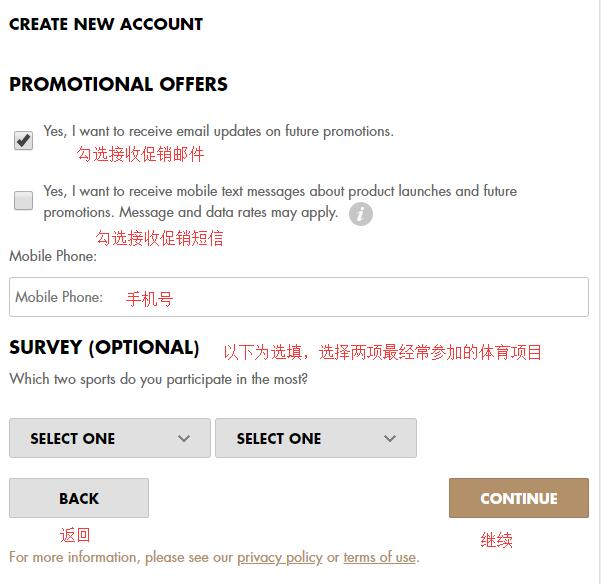The image size is (601, 584).
Task: Open the first SELECT ONE sport dropdown
Action: [109, 438]
